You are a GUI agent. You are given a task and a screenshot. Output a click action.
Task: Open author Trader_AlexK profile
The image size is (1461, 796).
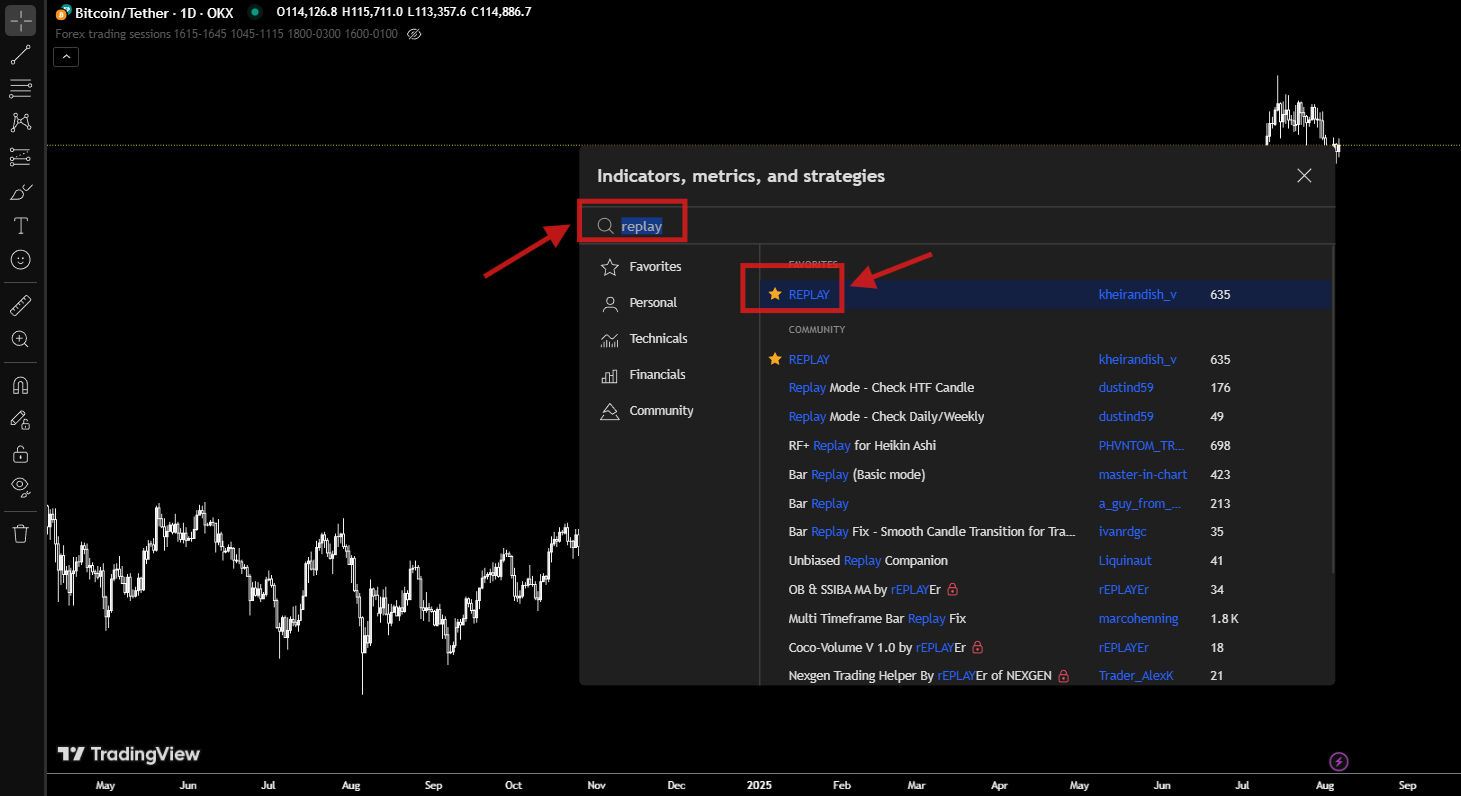(x=1136, y=676)
